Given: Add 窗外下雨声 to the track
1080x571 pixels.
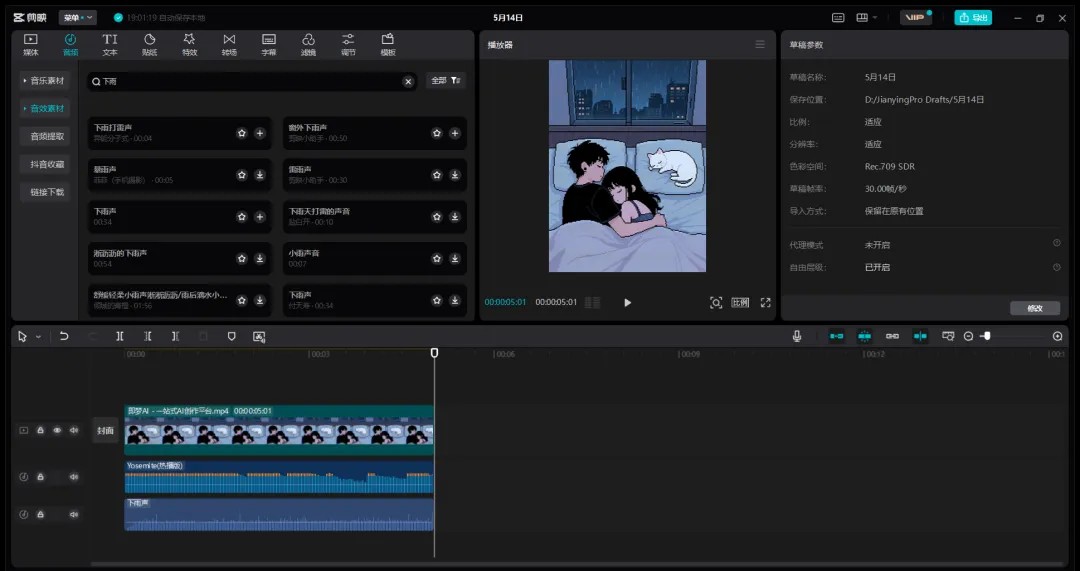Looking at the screenshot, I should click(x=455, y=133).
